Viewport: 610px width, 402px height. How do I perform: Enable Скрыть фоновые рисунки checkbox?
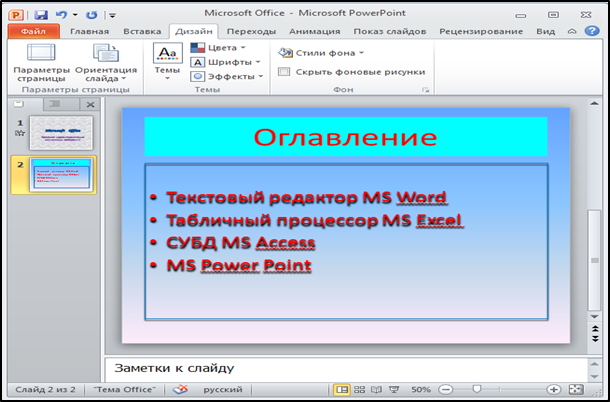tap(284, 72)
